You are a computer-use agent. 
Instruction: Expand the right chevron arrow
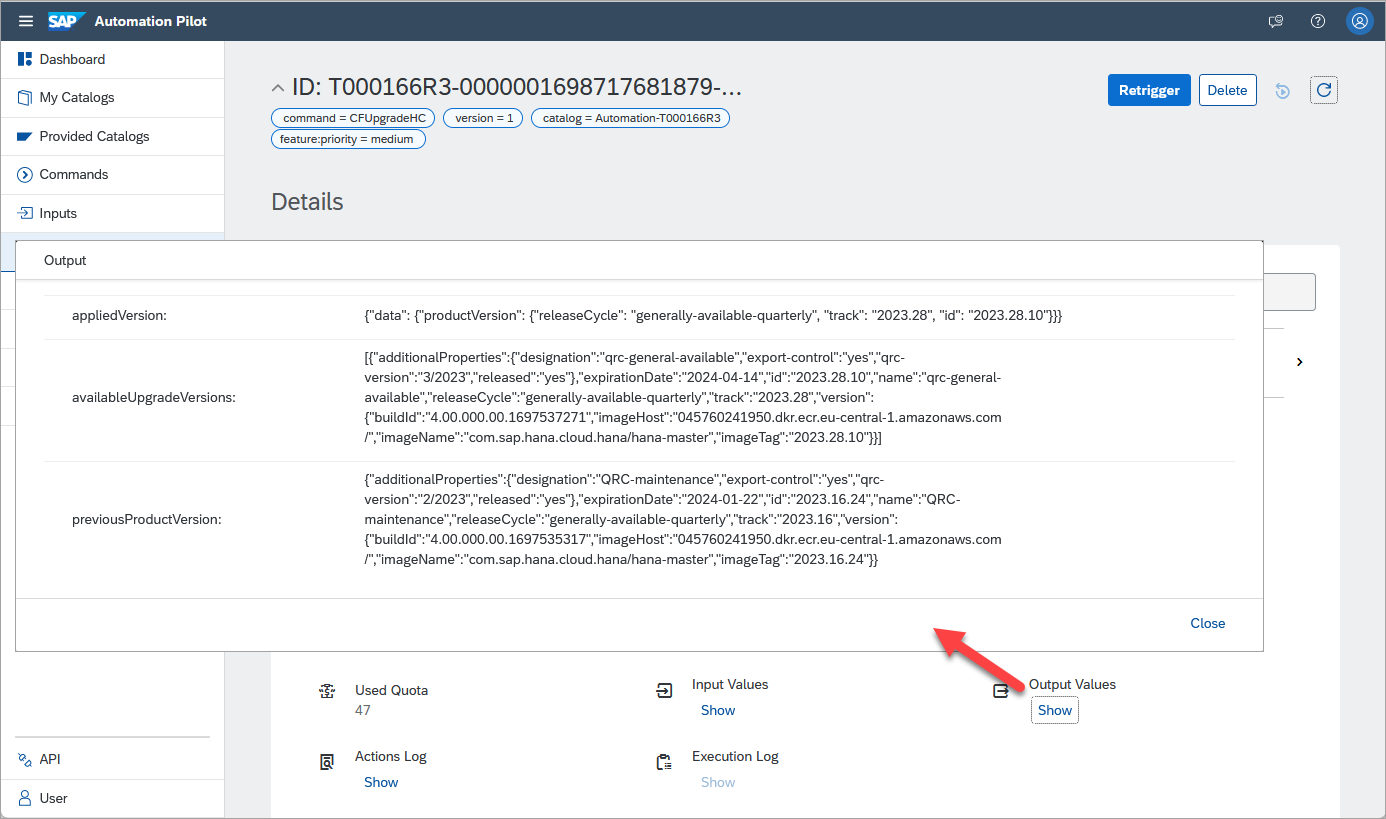point(1299,362)
